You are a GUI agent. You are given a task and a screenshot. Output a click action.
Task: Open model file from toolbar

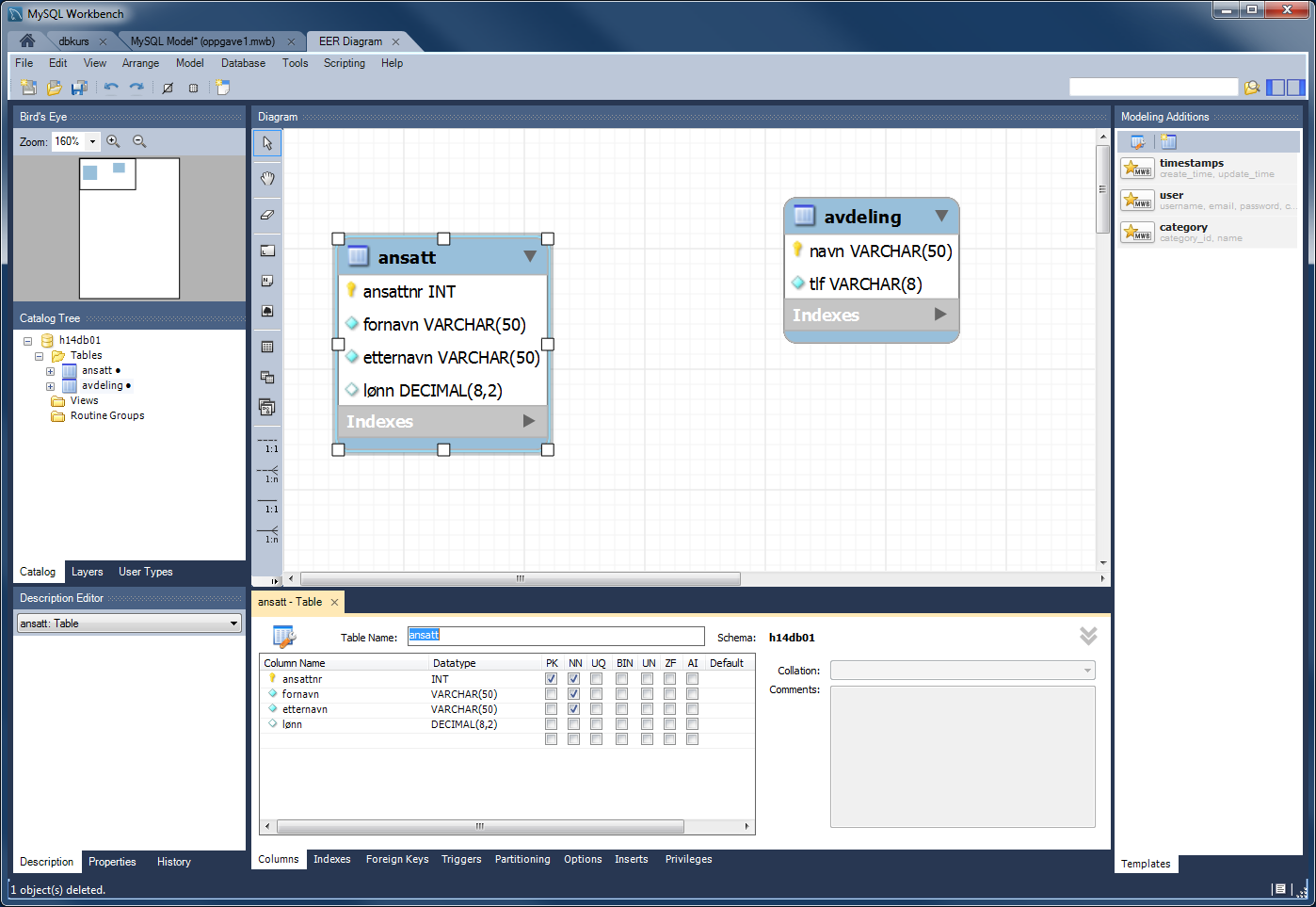55,88
